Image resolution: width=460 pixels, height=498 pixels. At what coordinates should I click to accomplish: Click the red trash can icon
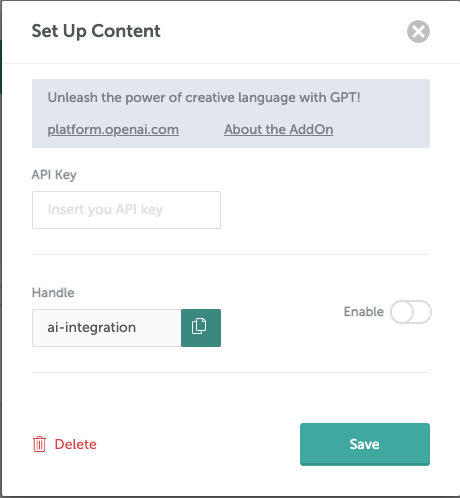(39, 444)
